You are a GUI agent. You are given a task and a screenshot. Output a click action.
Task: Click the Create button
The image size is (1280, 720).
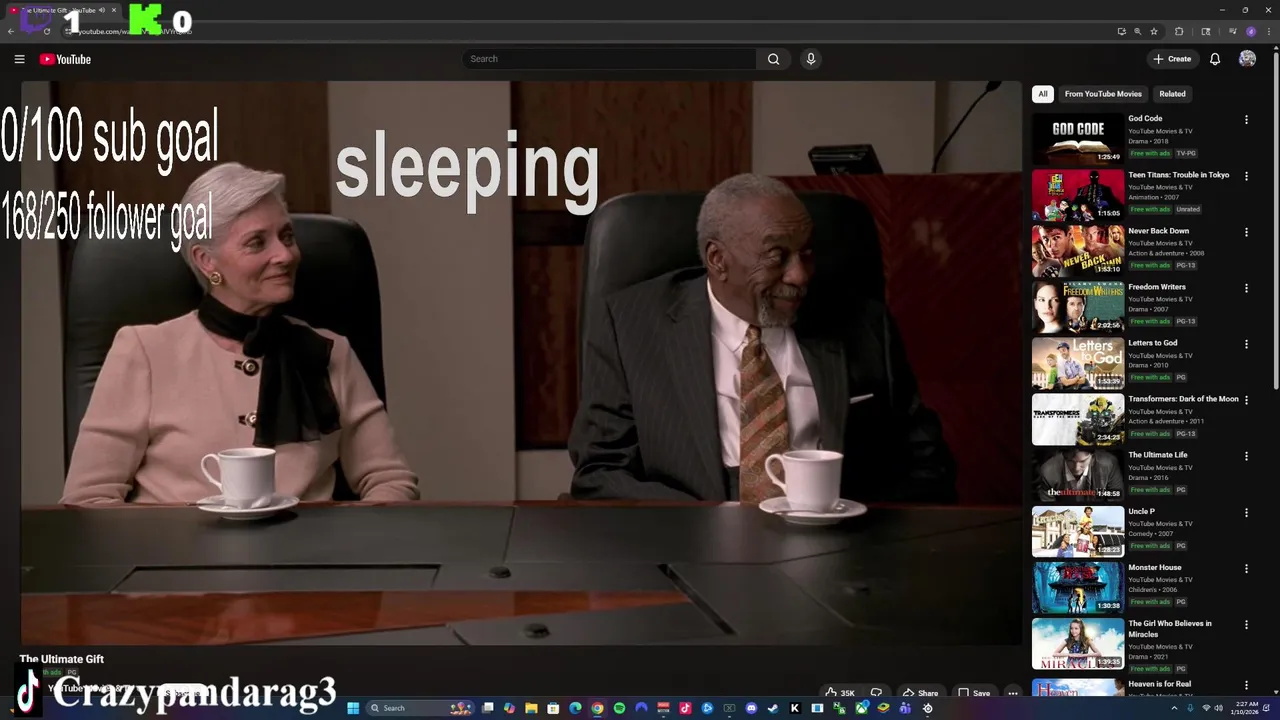tap(1172, 59)
